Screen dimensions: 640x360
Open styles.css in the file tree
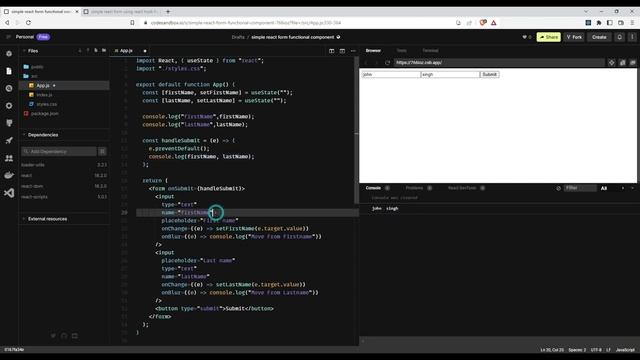click(x=46, y=104)
